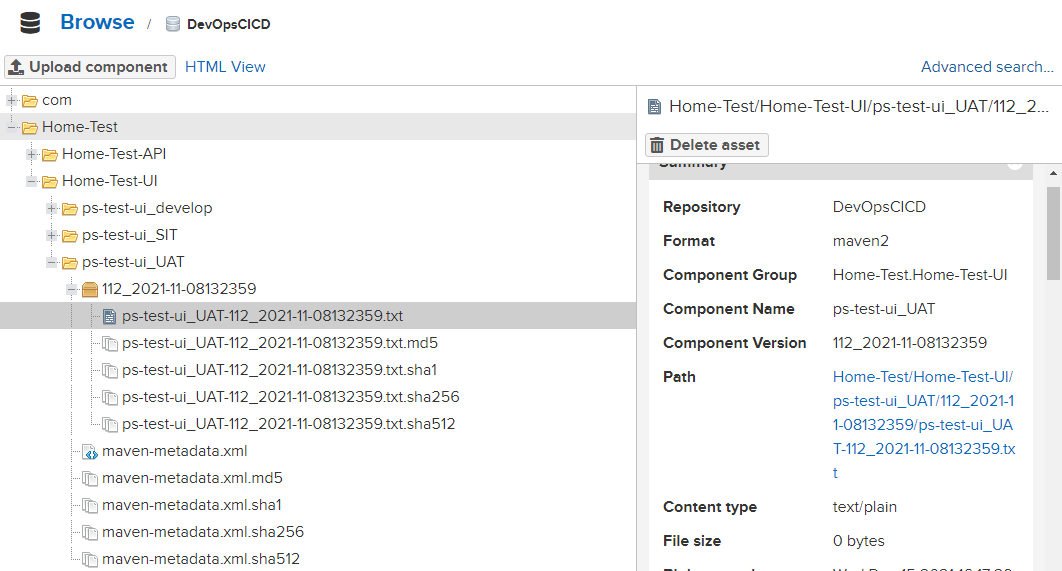Select the Home-Test-UI tree item
1062x571 pixels.
point(110,181)
